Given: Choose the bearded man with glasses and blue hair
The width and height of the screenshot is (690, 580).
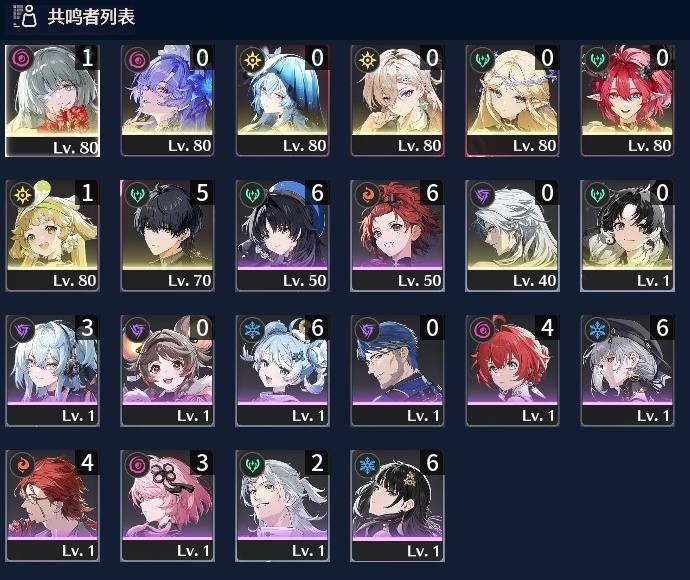Looking at the screenshot, I should click(x=397, y=371).
